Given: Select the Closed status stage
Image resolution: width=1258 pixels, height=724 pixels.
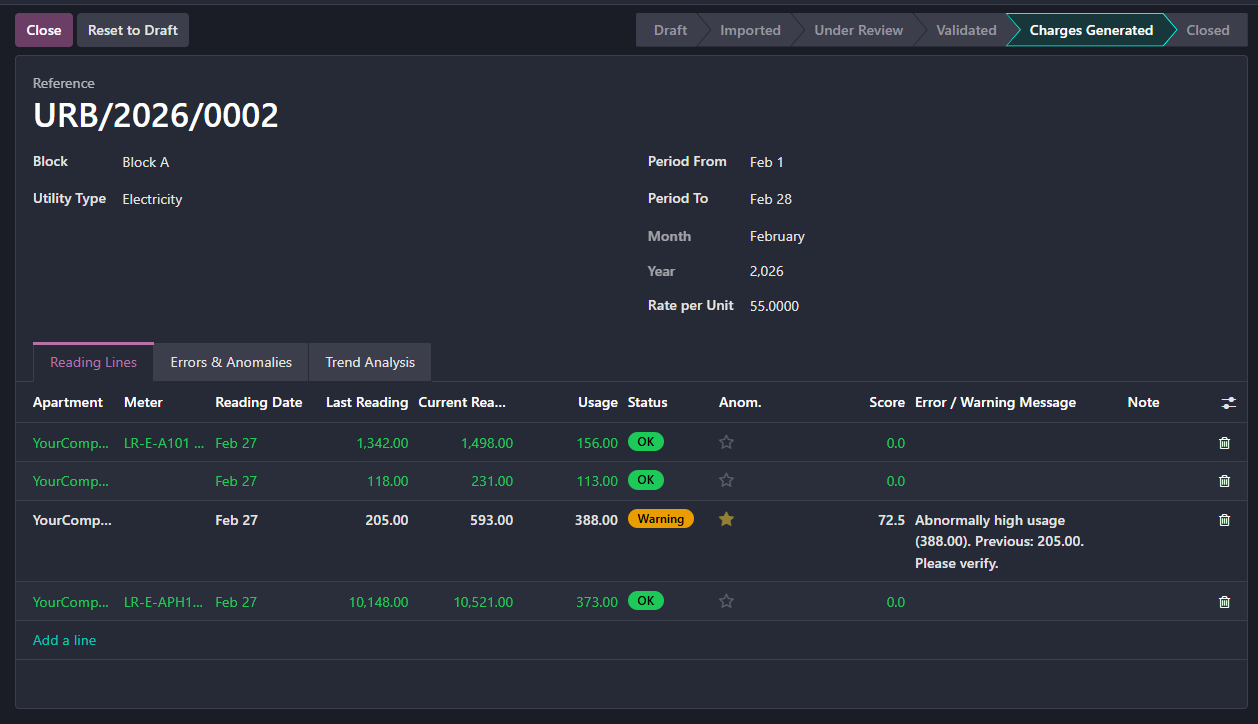Looking at the screenshot, I should pos(1208,30).
